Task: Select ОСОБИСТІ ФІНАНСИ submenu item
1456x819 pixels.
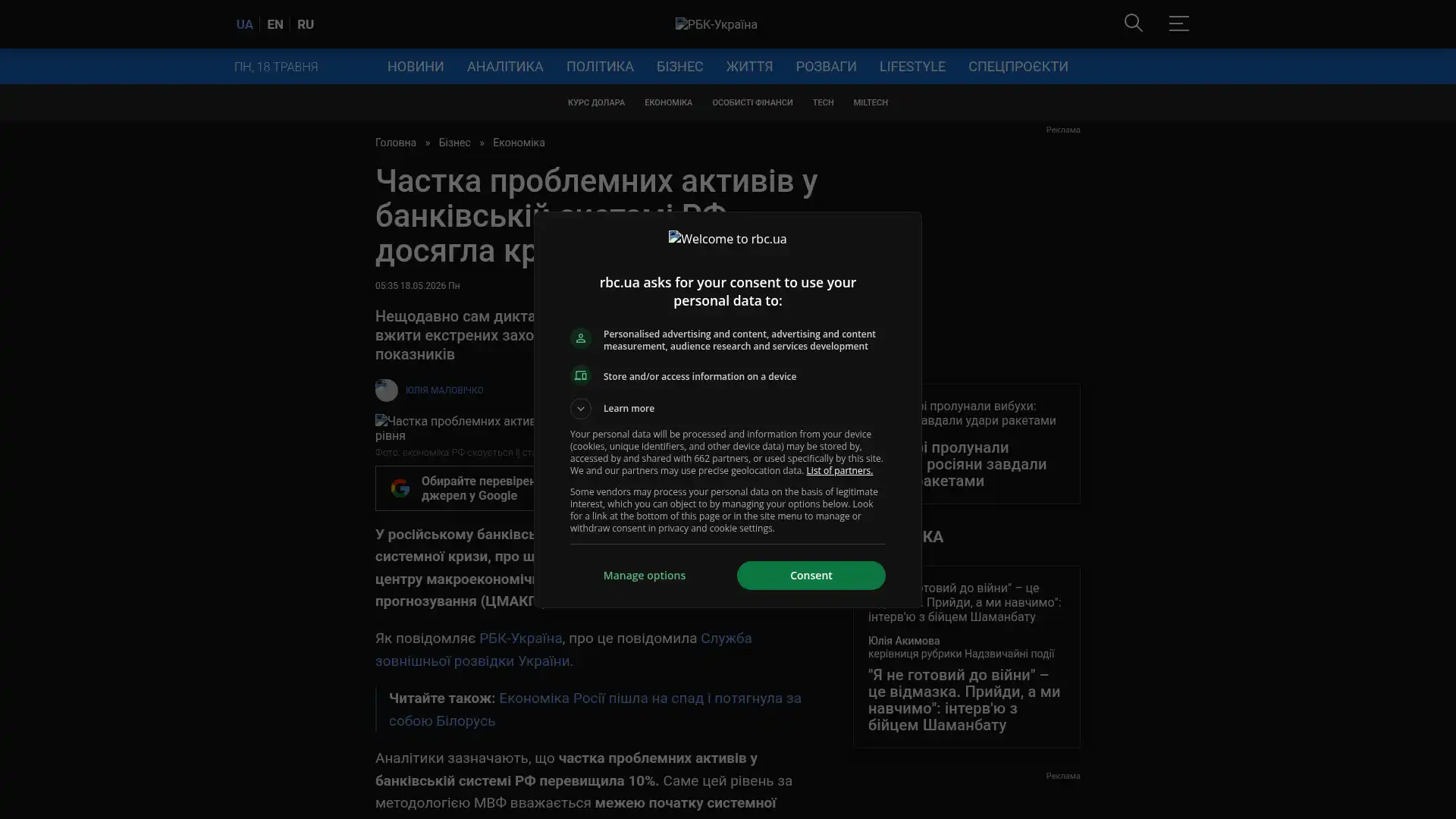Action: pos(752,102)
